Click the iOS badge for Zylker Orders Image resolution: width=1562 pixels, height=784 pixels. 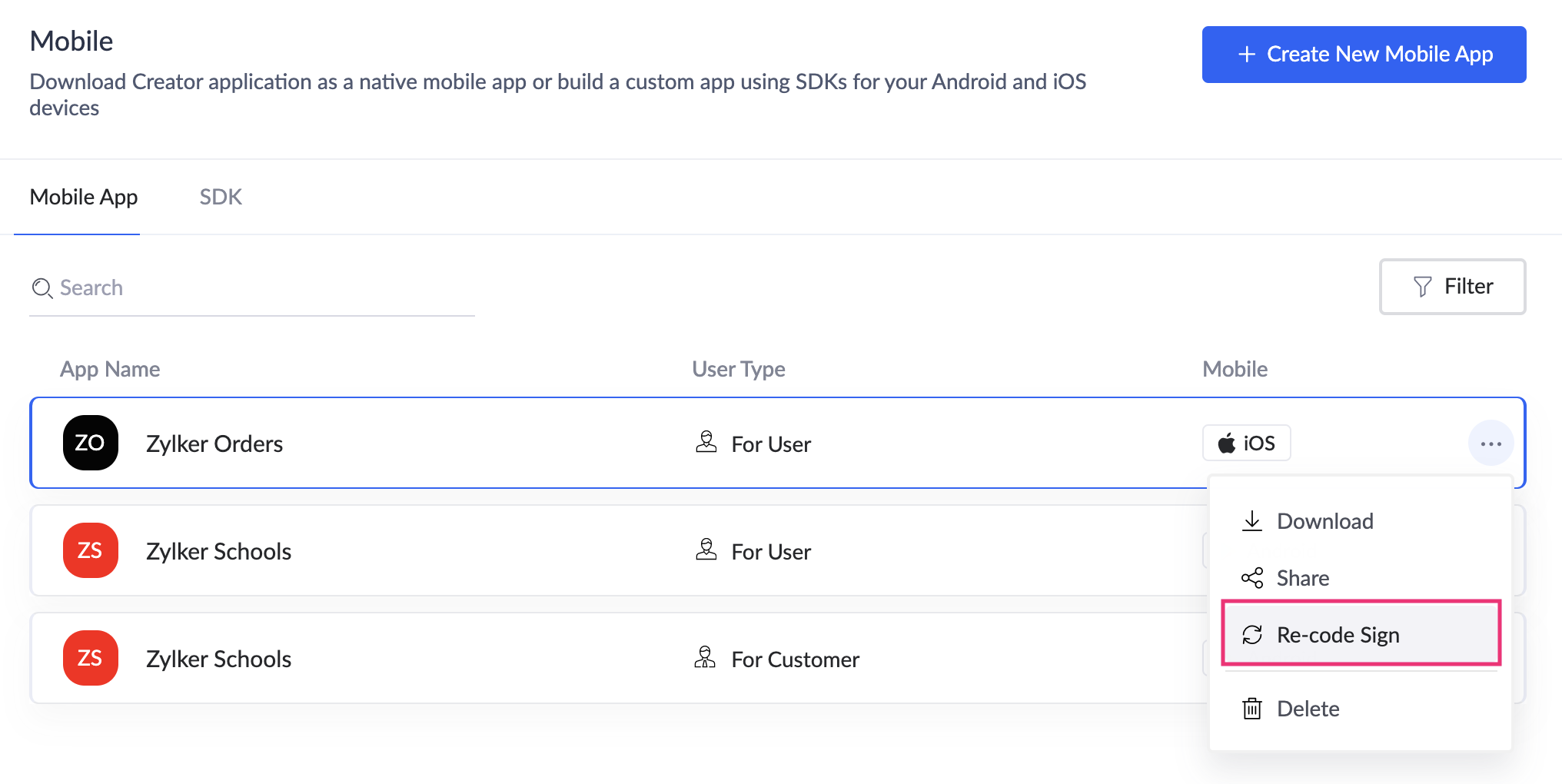[x=1246, y=443]
